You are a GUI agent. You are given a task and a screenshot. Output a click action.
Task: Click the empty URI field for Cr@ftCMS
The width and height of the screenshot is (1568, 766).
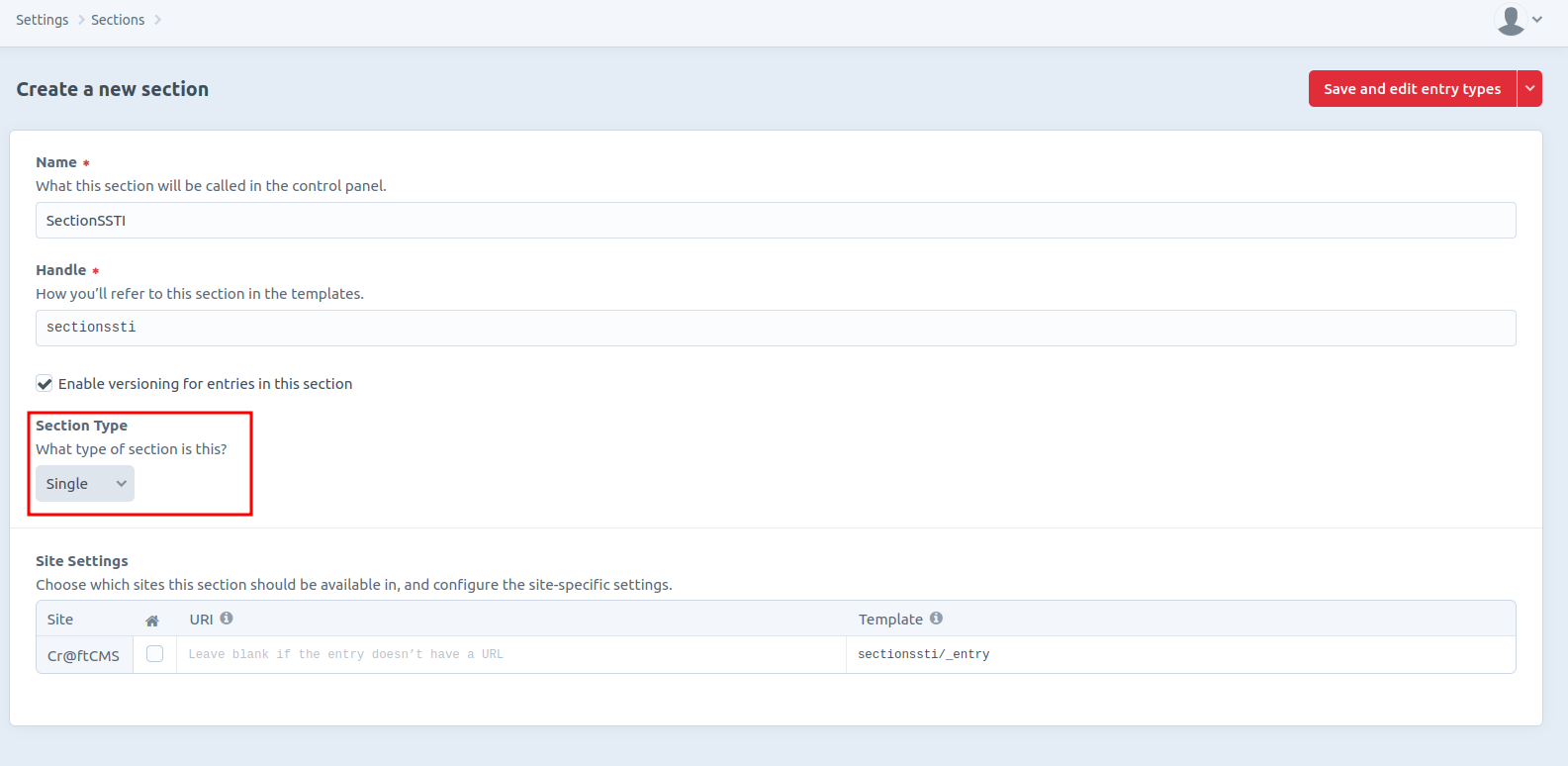(510, 654)
